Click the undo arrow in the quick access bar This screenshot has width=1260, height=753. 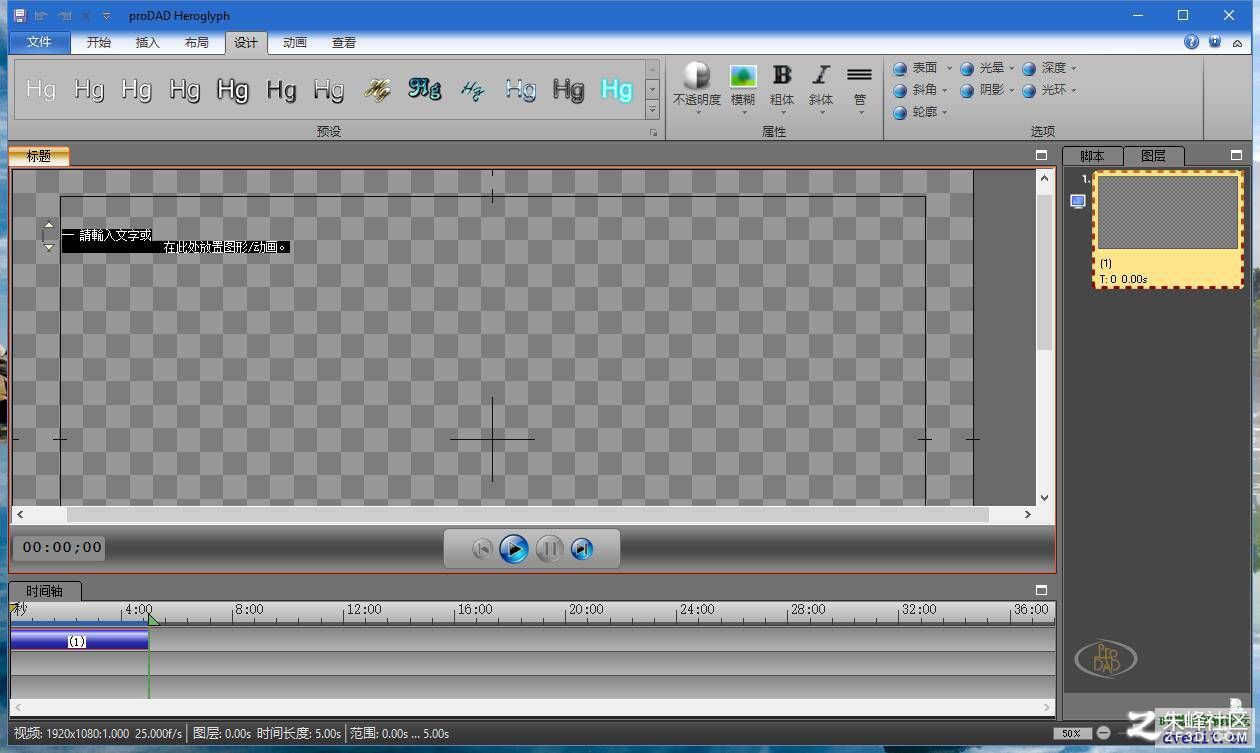click(x=41, y=15)
